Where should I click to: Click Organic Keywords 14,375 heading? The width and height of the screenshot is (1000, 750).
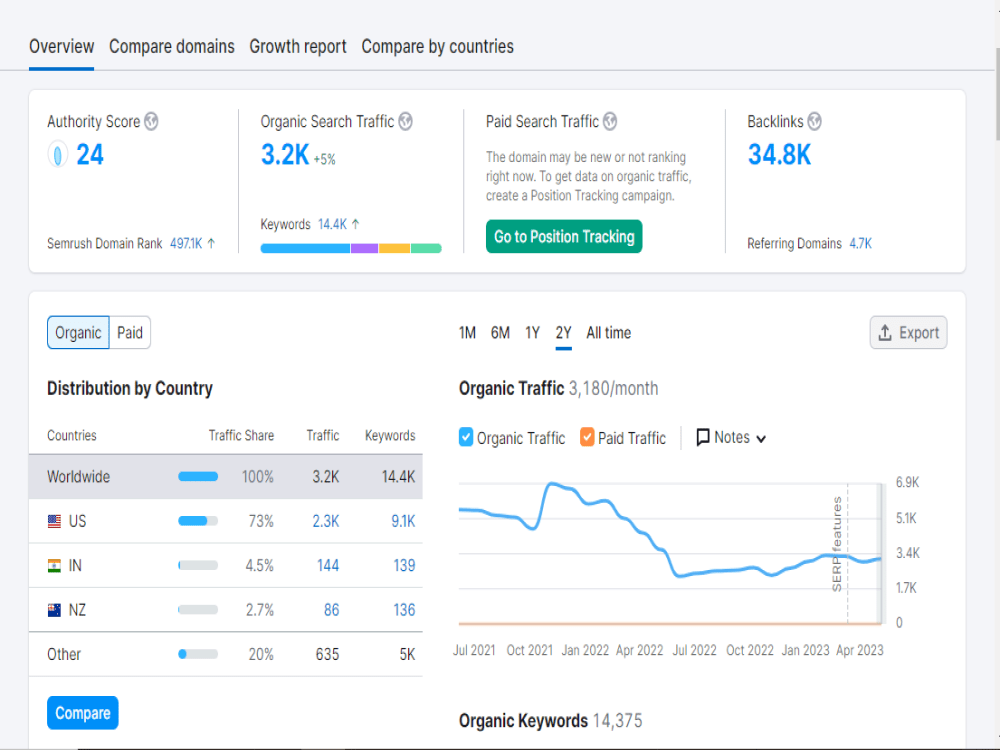tap(550, 721)
